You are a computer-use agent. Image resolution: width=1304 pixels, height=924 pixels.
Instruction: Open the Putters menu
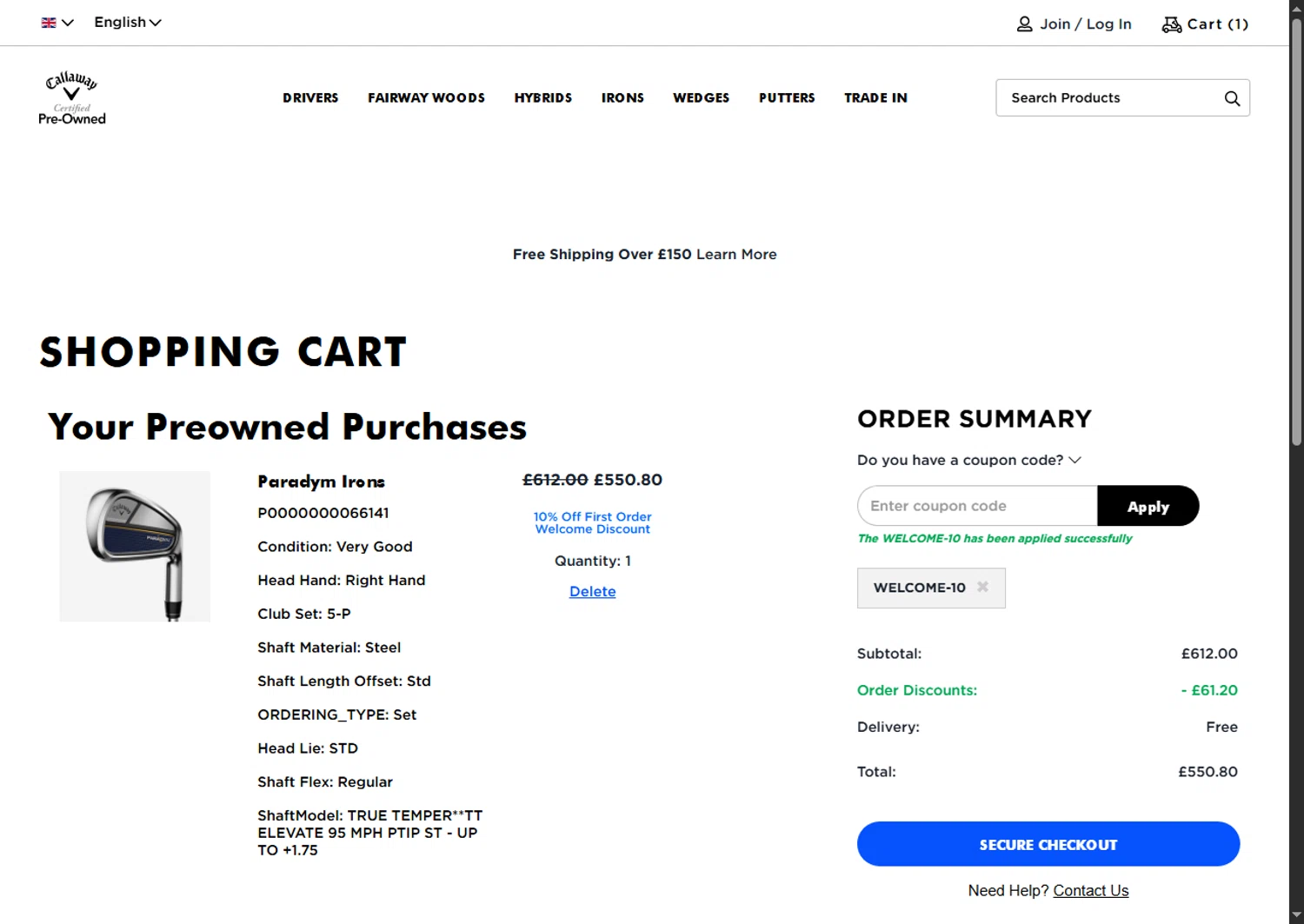tap(787, 98)
